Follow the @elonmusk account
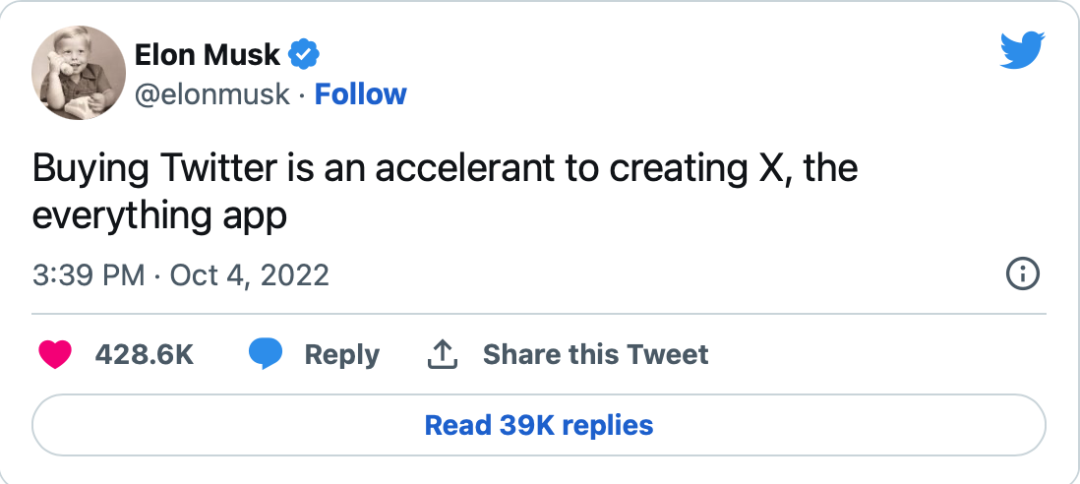 click(360, 94)
